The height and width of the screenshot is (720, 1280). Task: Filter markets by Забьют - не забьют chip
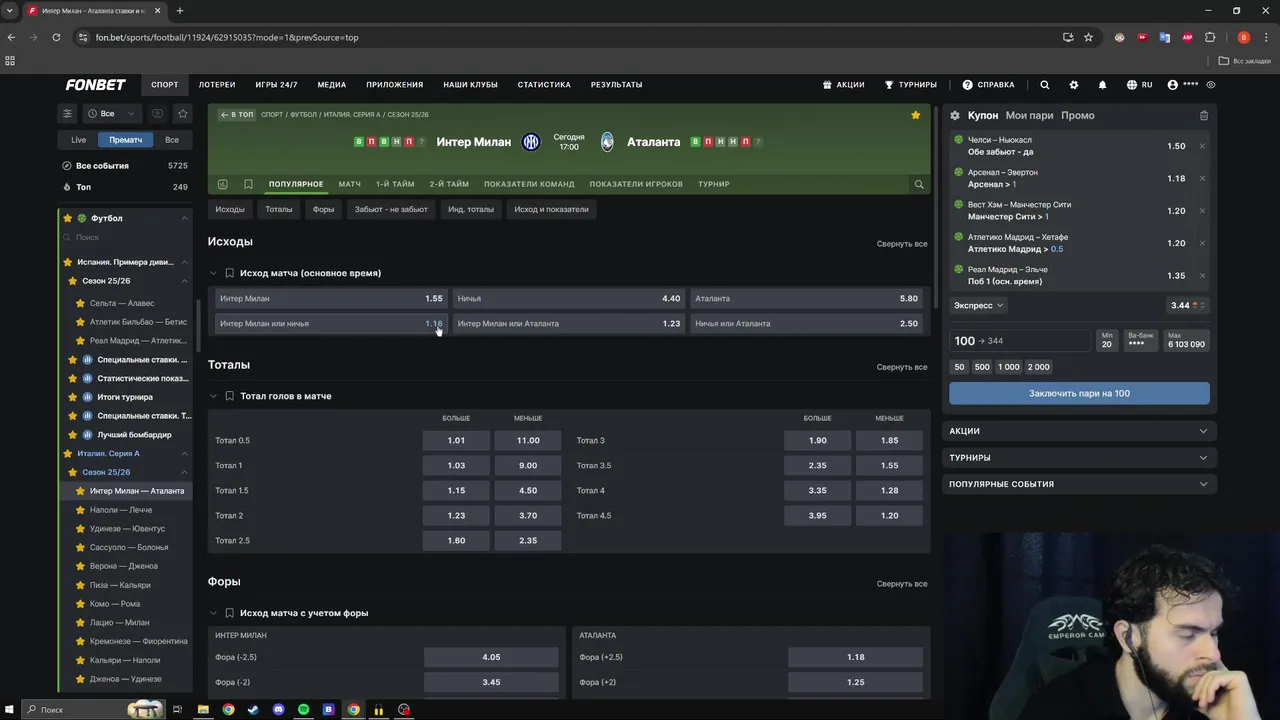(x=391, y=209)
